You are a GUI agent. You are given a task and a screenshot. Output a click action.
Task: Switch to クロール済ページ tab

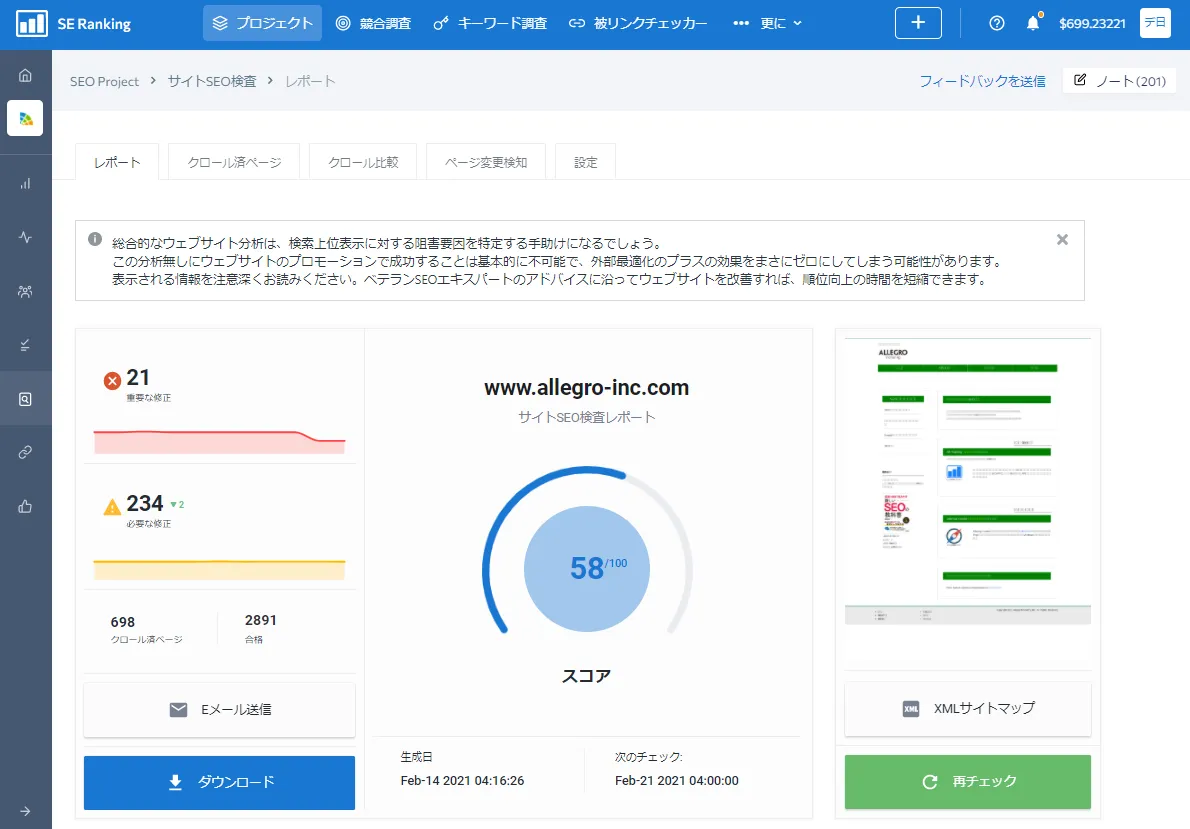tap(234, 162)
